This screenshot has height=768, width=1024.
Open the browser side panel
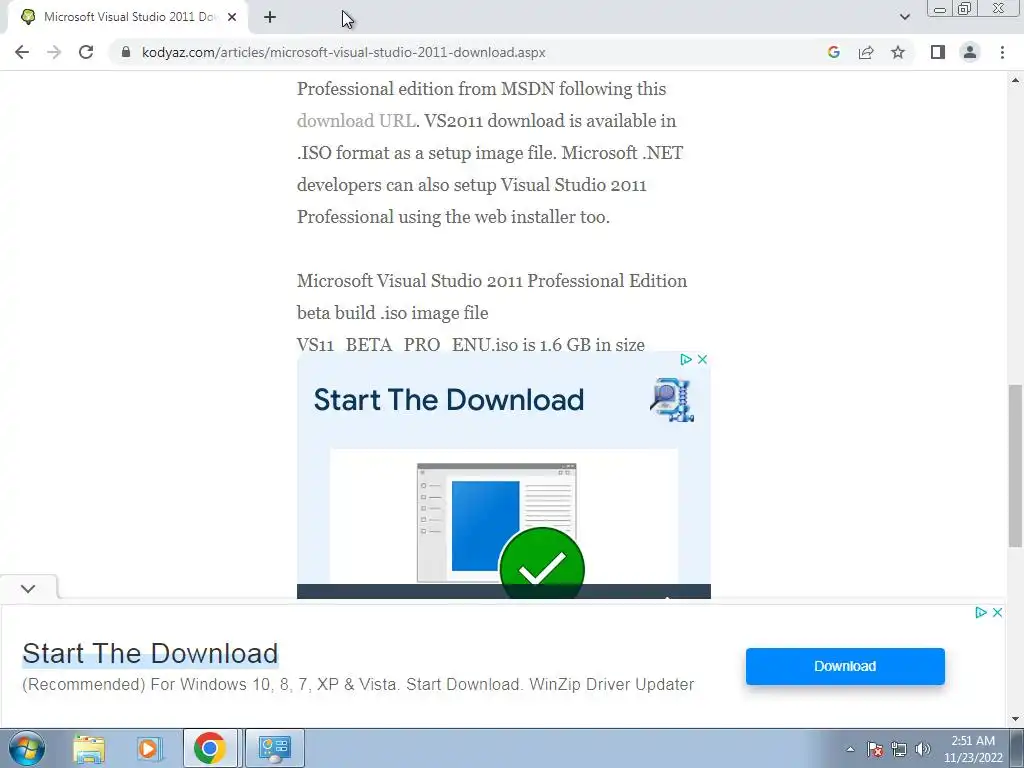(x=938, y=52)
